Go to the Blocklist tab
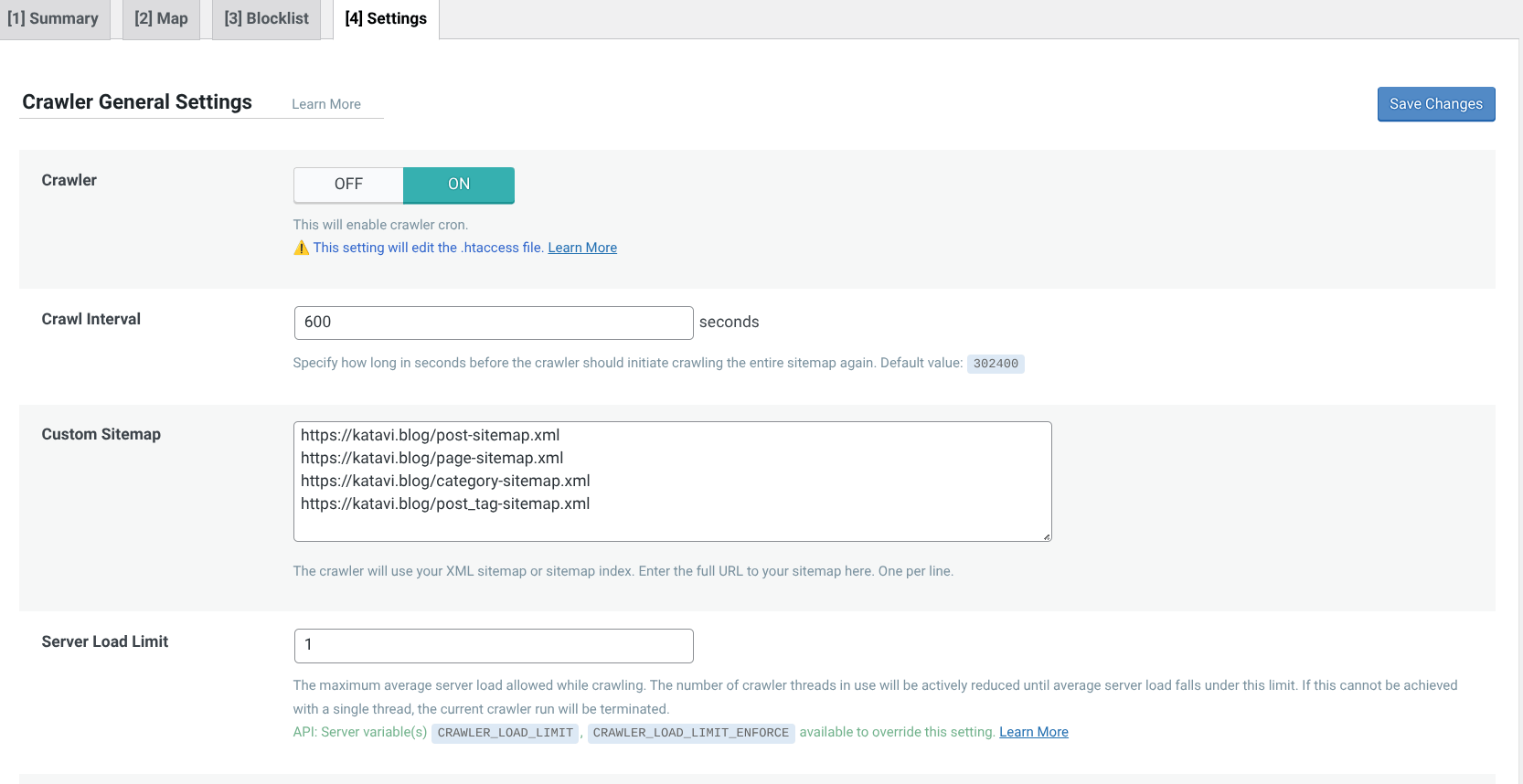 (x=266, y=19)
